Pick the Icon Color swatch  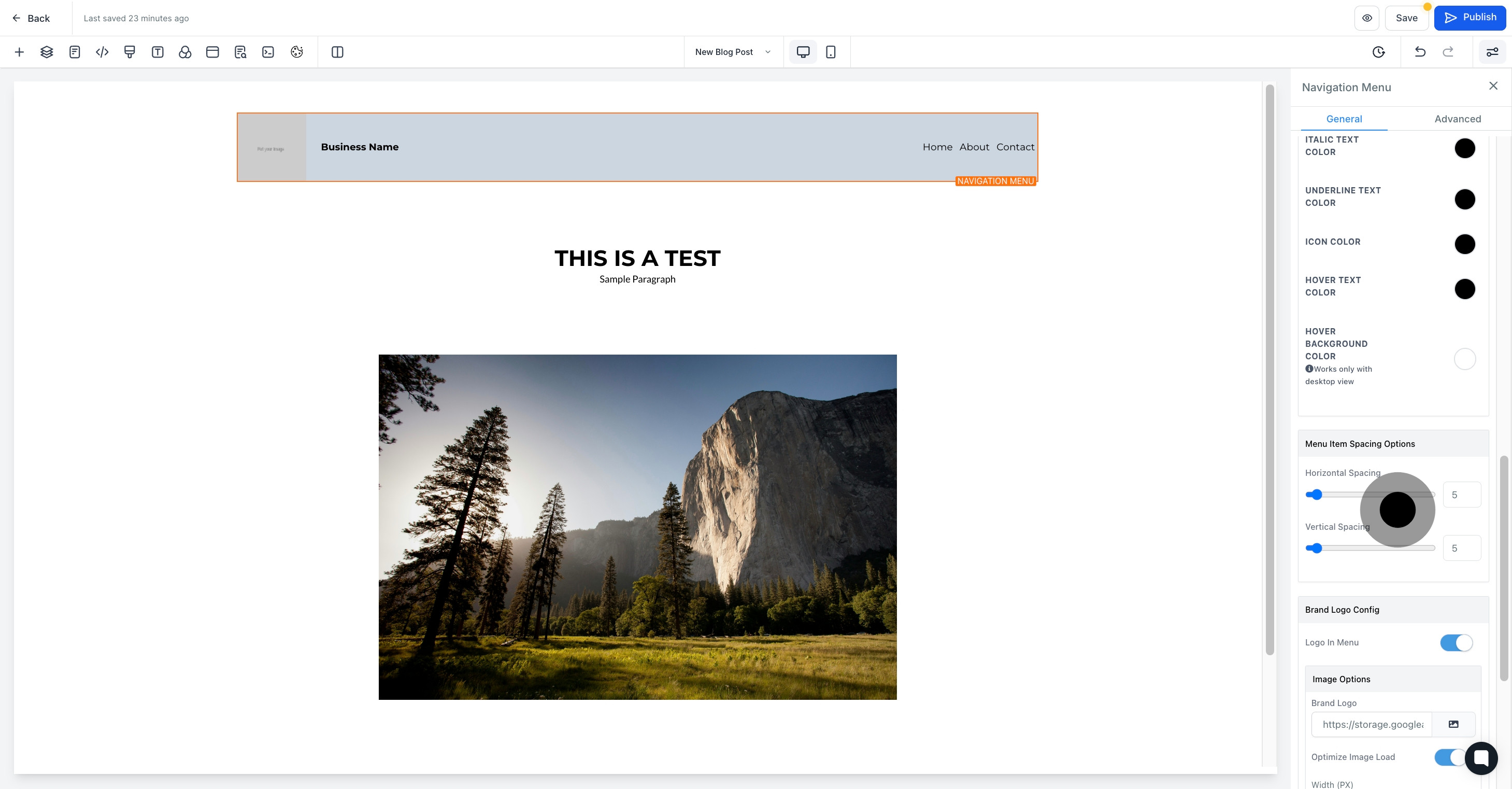pyautogui.click(x=1465, y=244)
